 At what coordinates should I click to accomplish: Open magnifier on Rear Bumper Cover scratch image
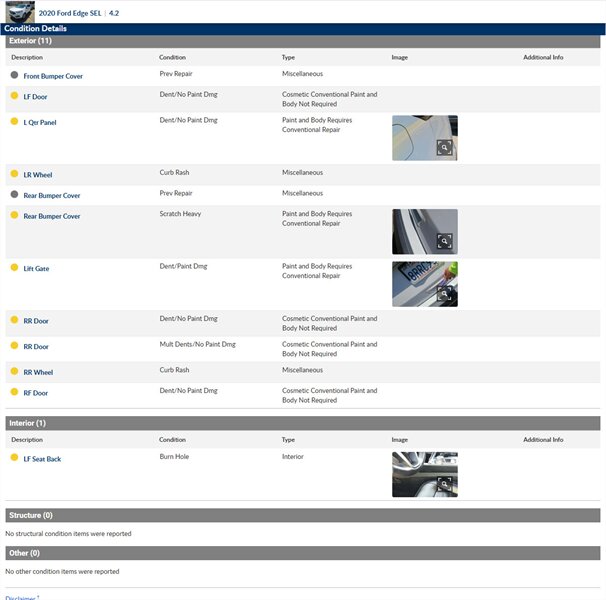(444, 241)
